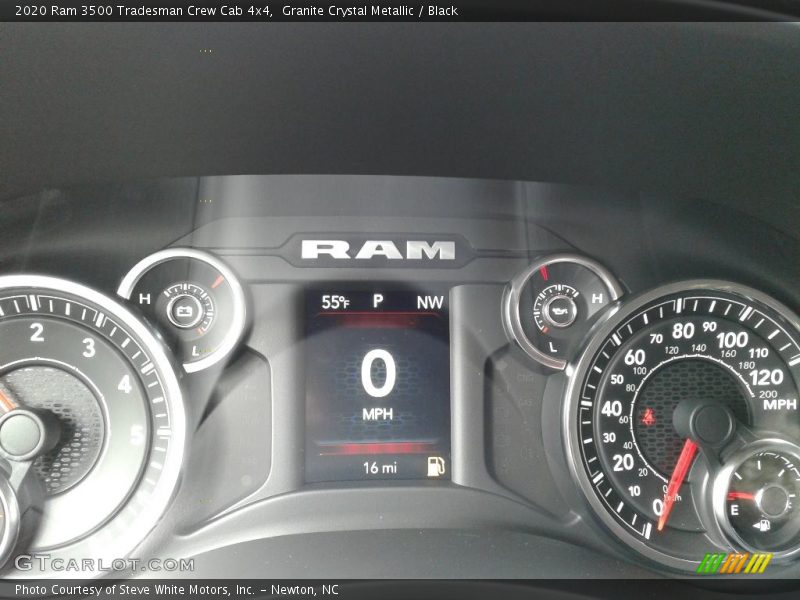Tap the MPH label under digital speed
This screenshot has width=800, height=600.
pos(378,414)
